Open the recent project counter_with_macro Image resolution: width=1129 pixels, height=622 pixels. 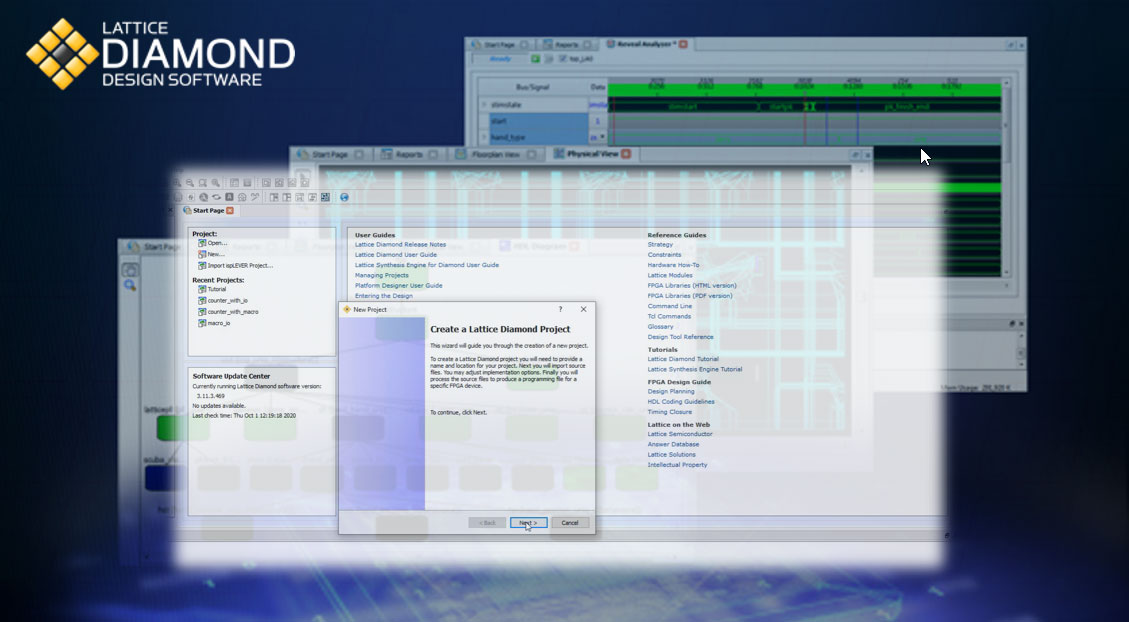pos(233,312)
